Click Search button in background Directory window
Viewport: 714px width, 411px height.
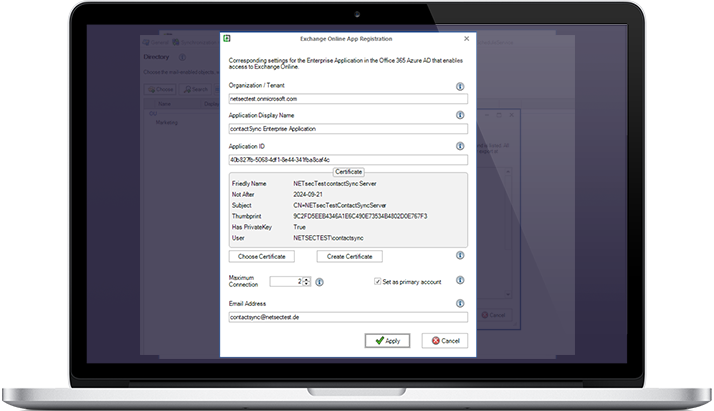click(x=196, y=90)
